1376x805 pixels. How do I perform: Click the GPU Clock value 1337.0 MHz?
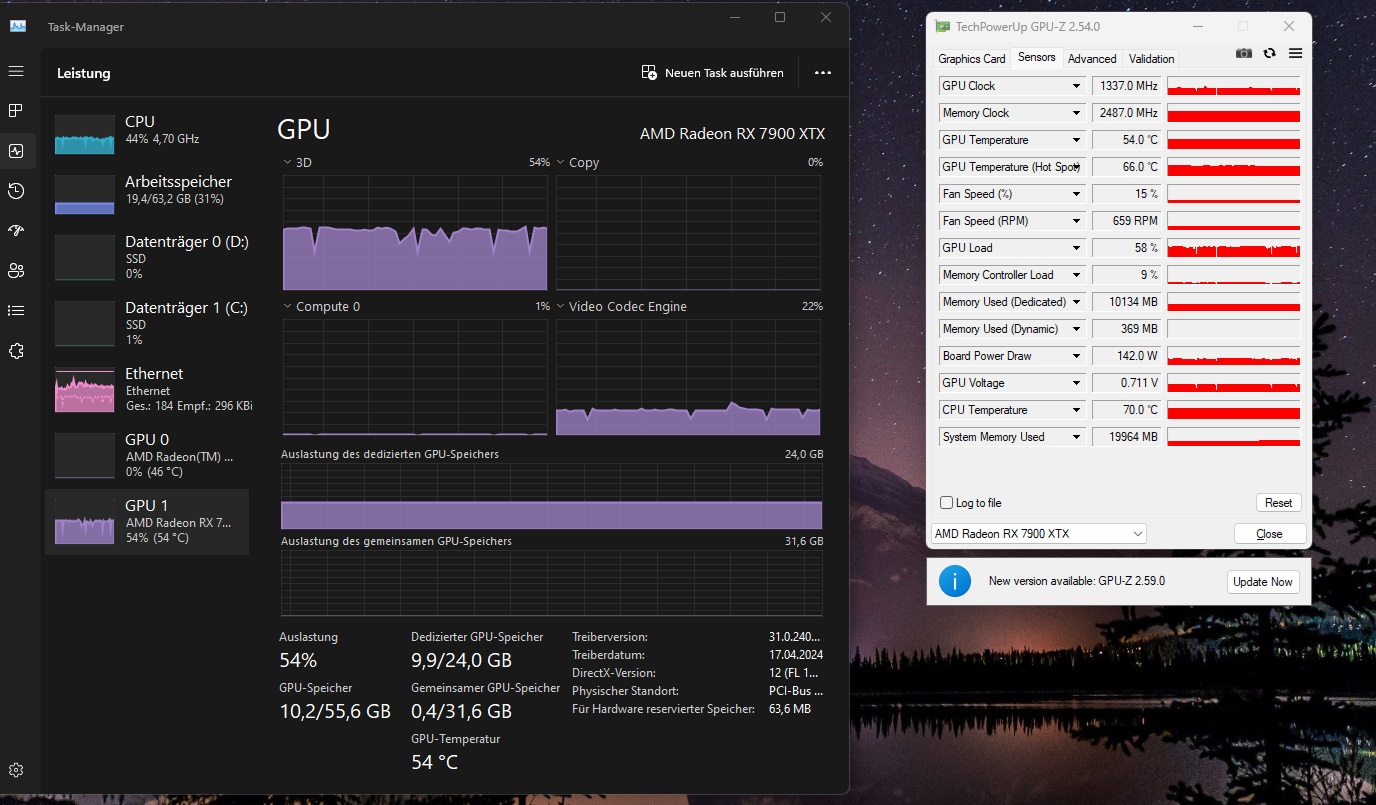point(1127,86)
